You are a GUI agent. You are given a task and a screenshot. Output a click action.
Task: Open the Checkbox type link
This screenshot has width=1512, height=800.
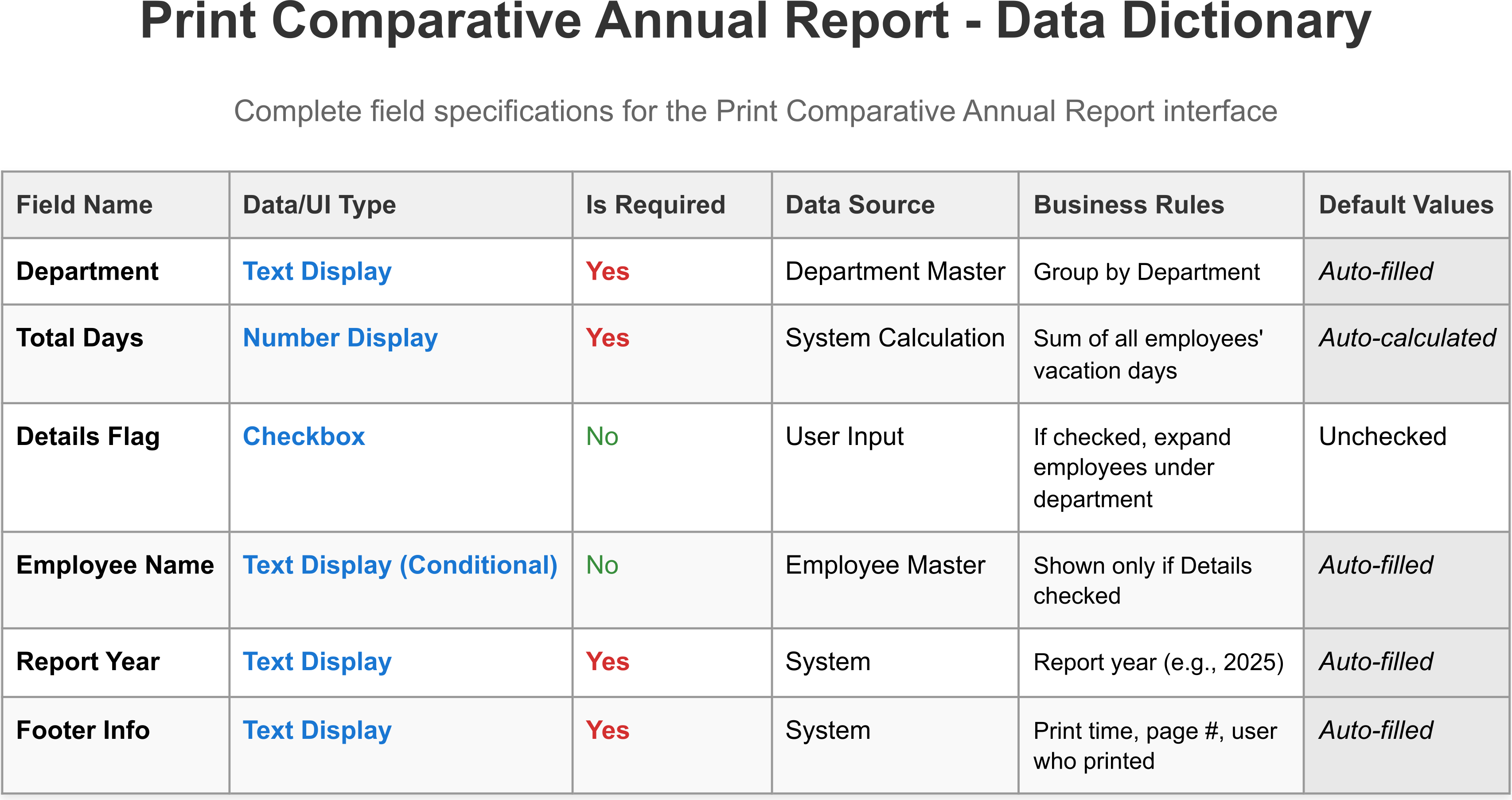304,437
